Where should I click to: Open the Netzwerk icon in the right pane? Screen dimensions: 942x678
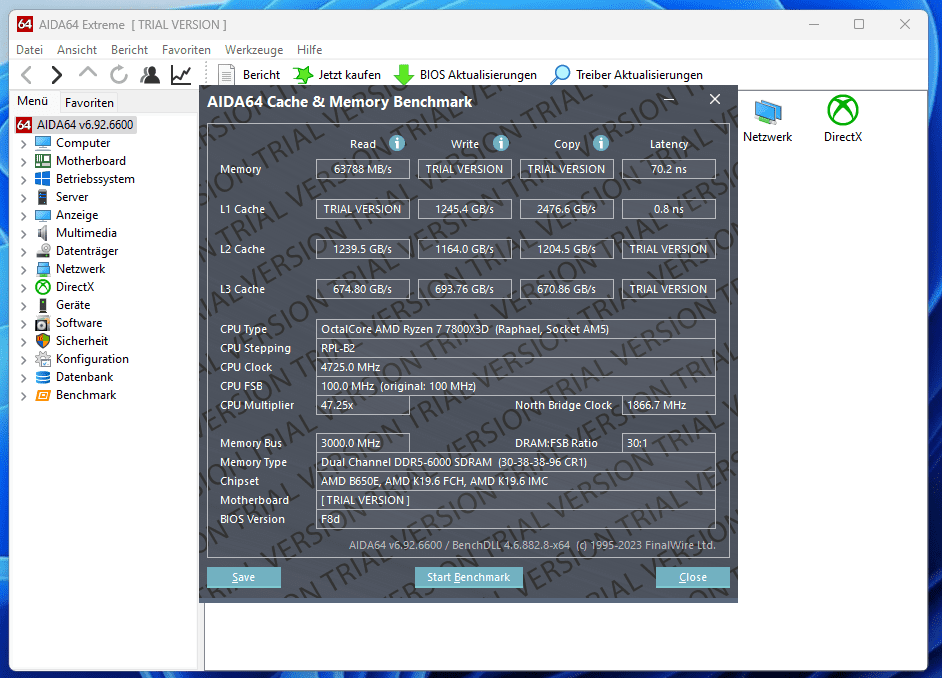(768, 111)
